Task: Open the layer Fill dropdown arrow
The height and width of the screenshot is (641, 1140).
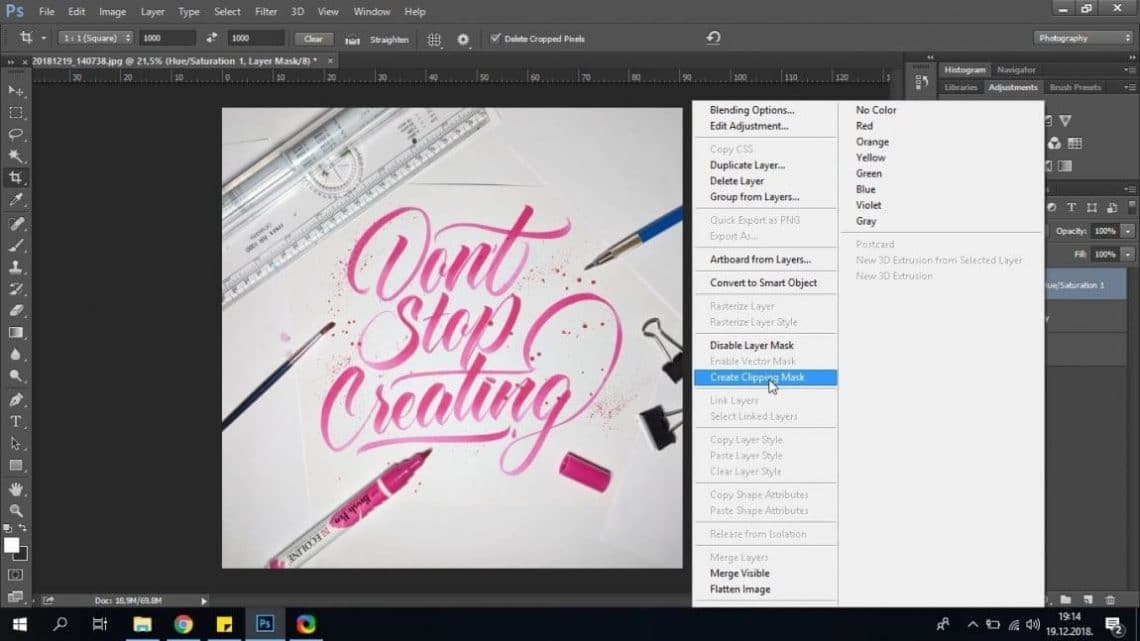Action: [x=1128, y=254]
